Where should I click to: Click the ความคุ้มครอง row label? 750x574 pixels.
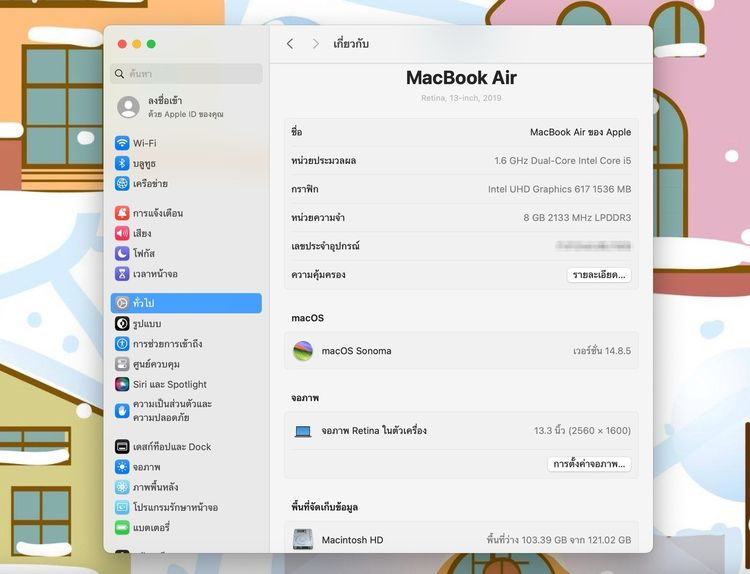[x=318, y=275]
